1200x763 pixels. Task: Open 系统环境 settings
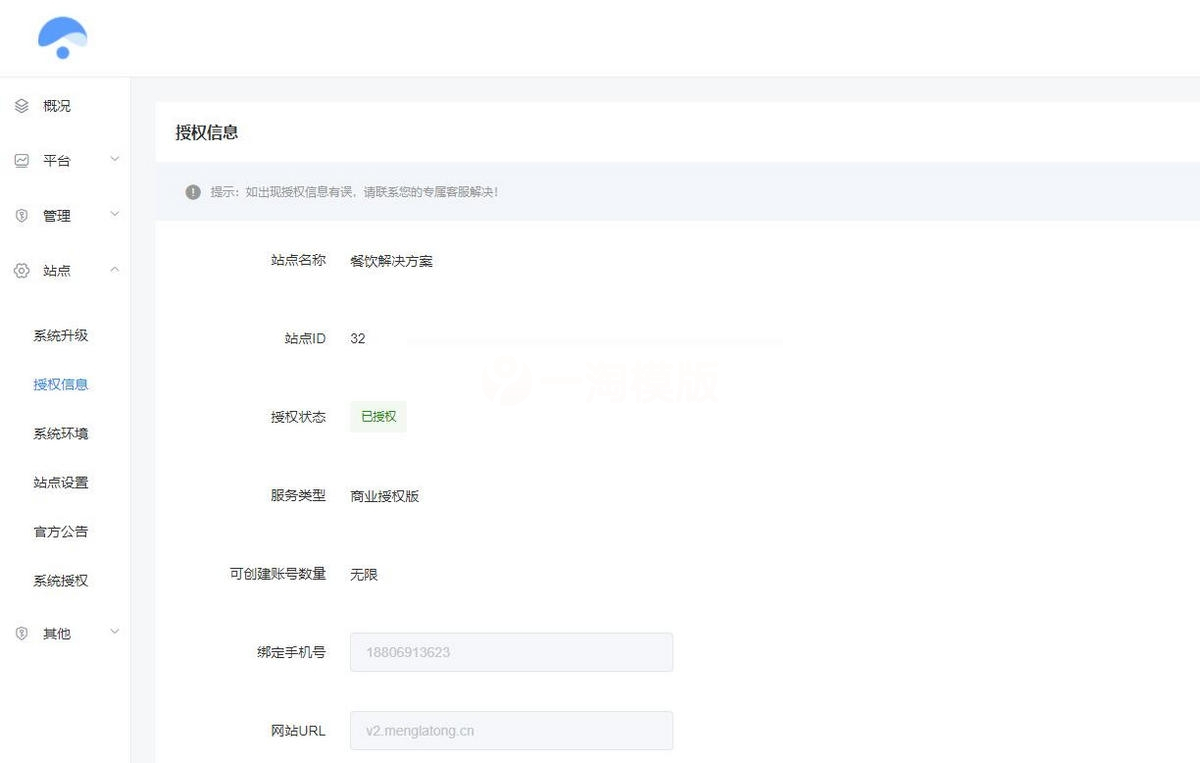pyautogui.click(x=59, y=433)
